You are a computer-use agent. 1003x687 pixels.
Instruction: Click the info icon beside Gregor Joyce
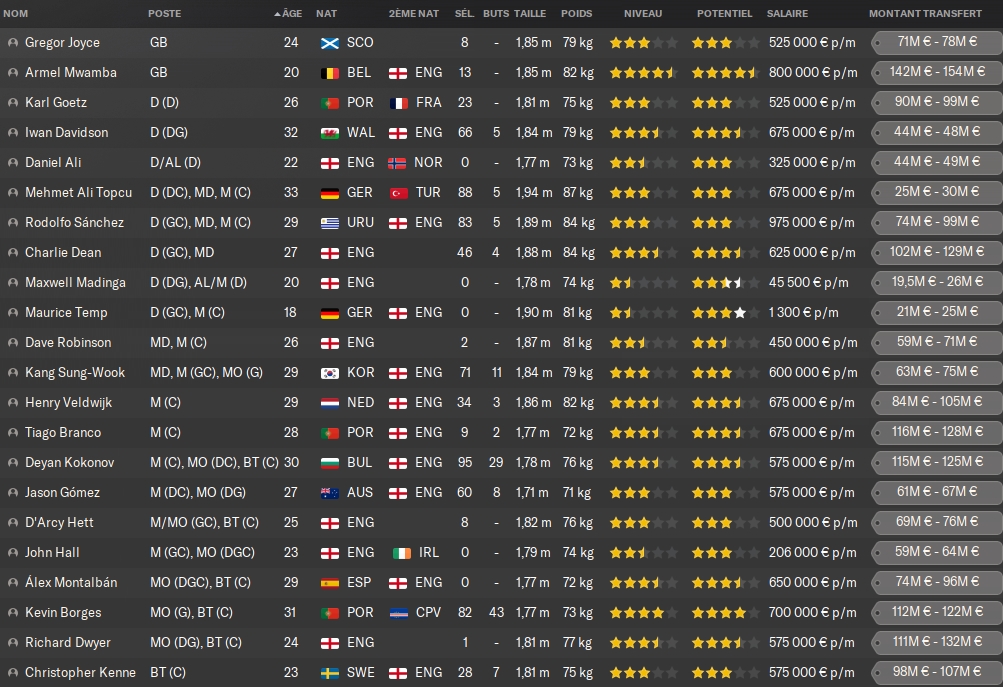[x=12, y=43]
